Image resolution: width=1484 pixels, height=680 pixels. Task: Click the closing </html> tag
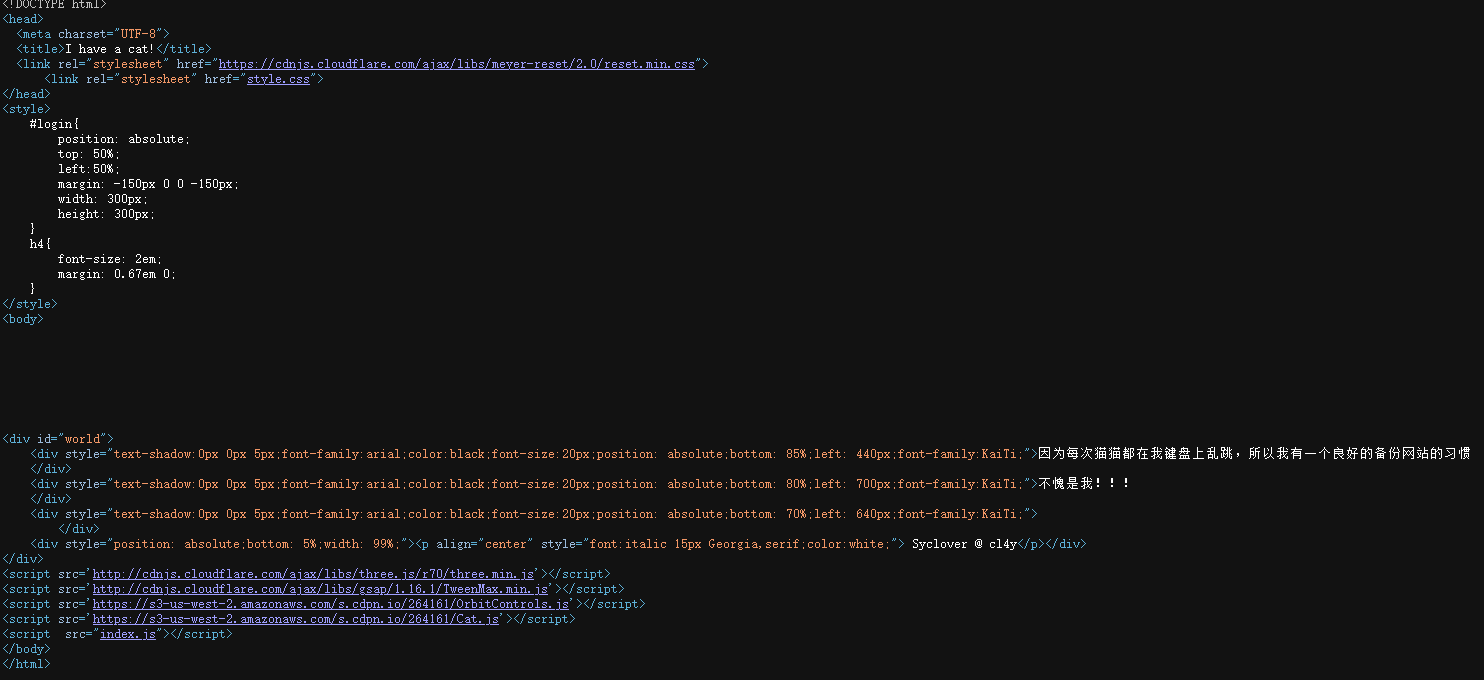tap(26, 664)
